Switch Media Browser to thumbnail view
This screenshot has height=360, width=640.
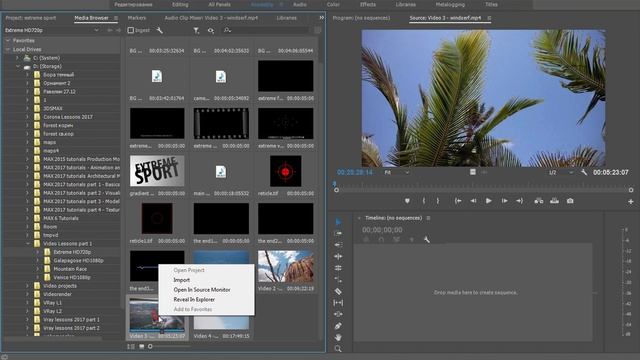point(141,347)
